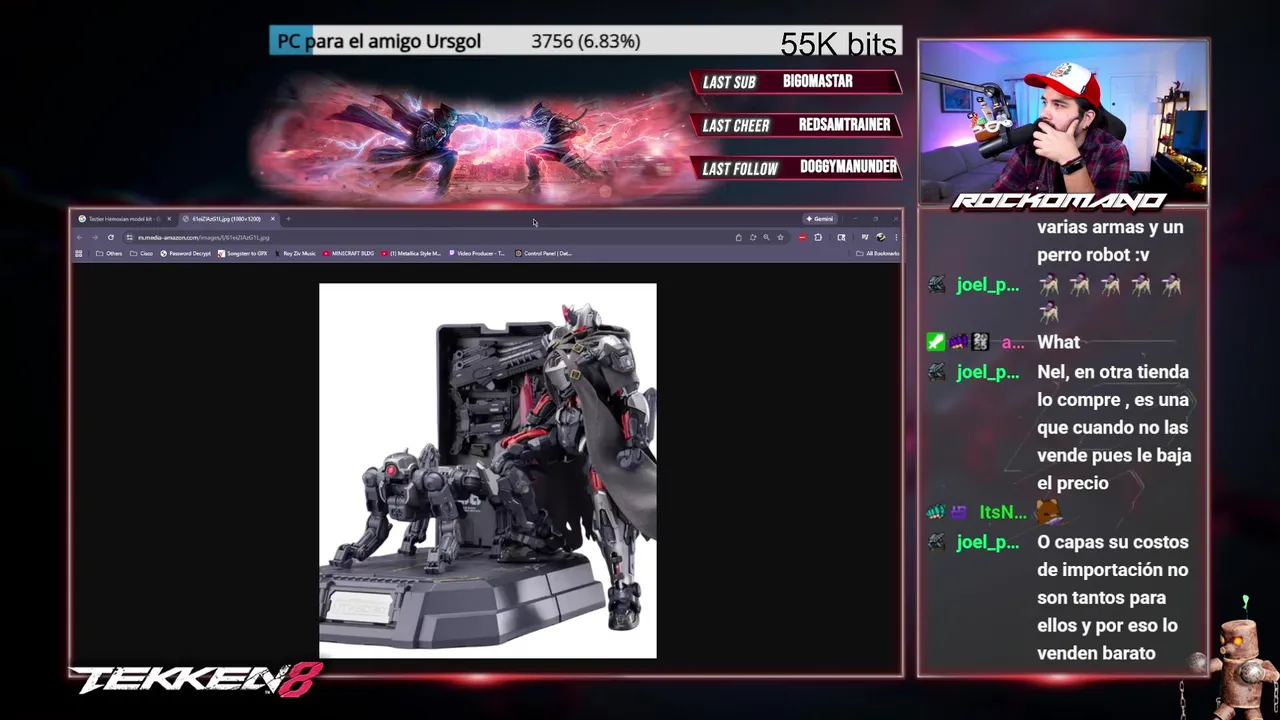
Task: Open the Password Decrypt bookmark
Action: 186,253
